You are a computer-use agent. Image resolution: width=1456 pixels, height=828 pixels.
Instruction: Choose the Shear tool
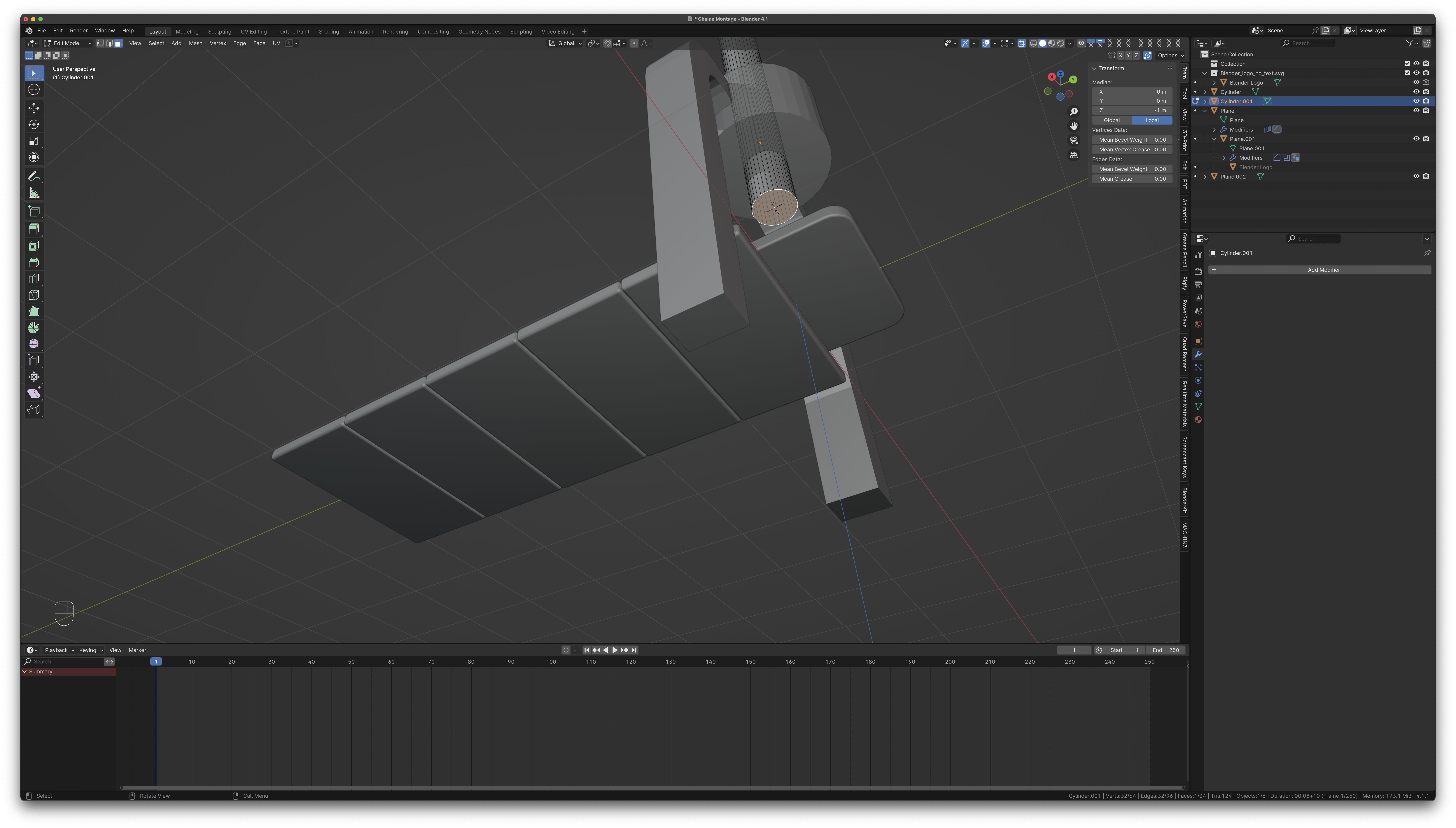pos(34,394)
